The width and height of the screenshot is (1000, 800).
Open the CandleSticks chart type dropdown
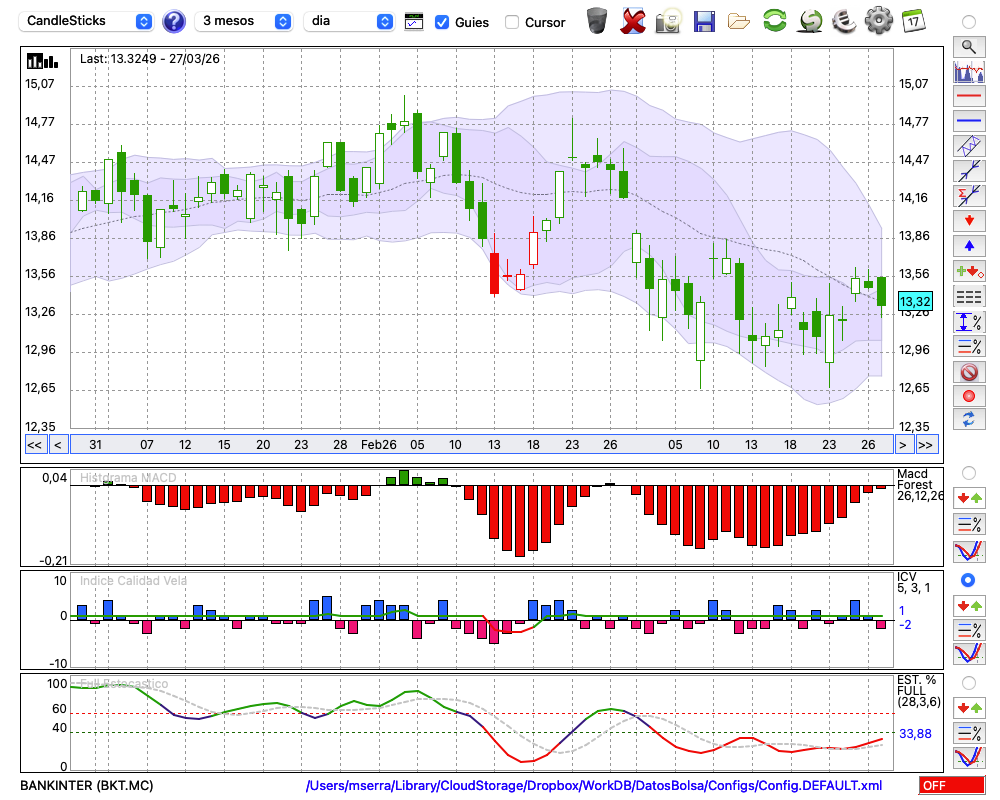pos(85,21)
